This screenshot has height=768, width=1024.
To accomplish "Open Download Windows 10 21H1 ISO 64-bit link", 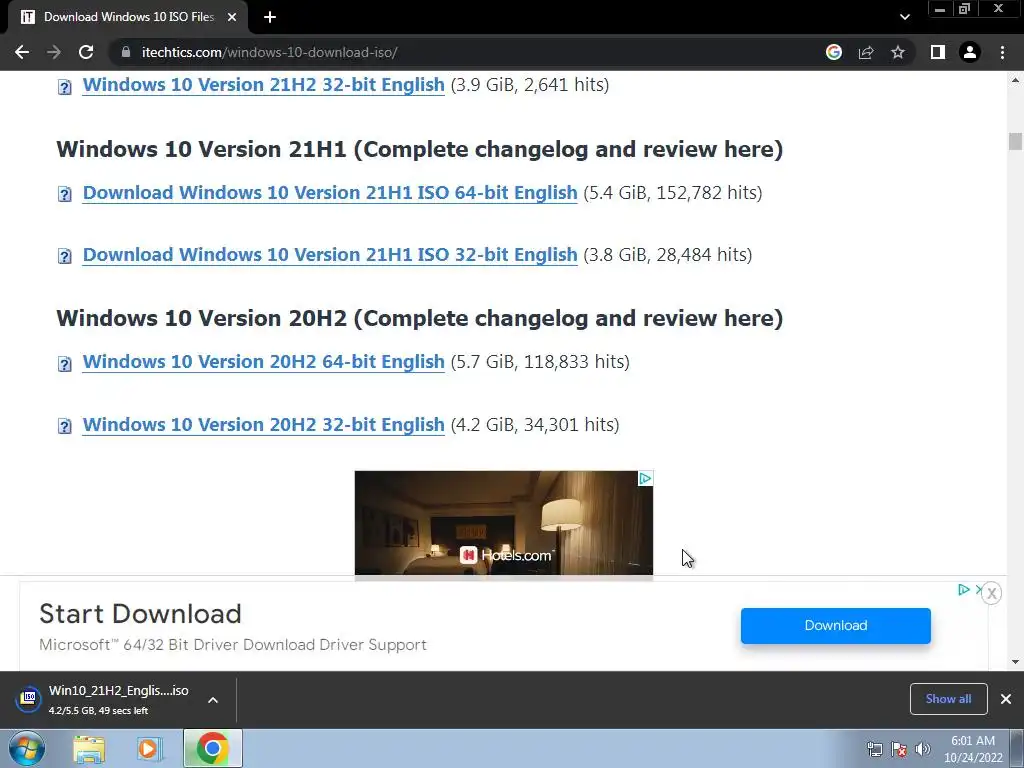I will (330, 193).
